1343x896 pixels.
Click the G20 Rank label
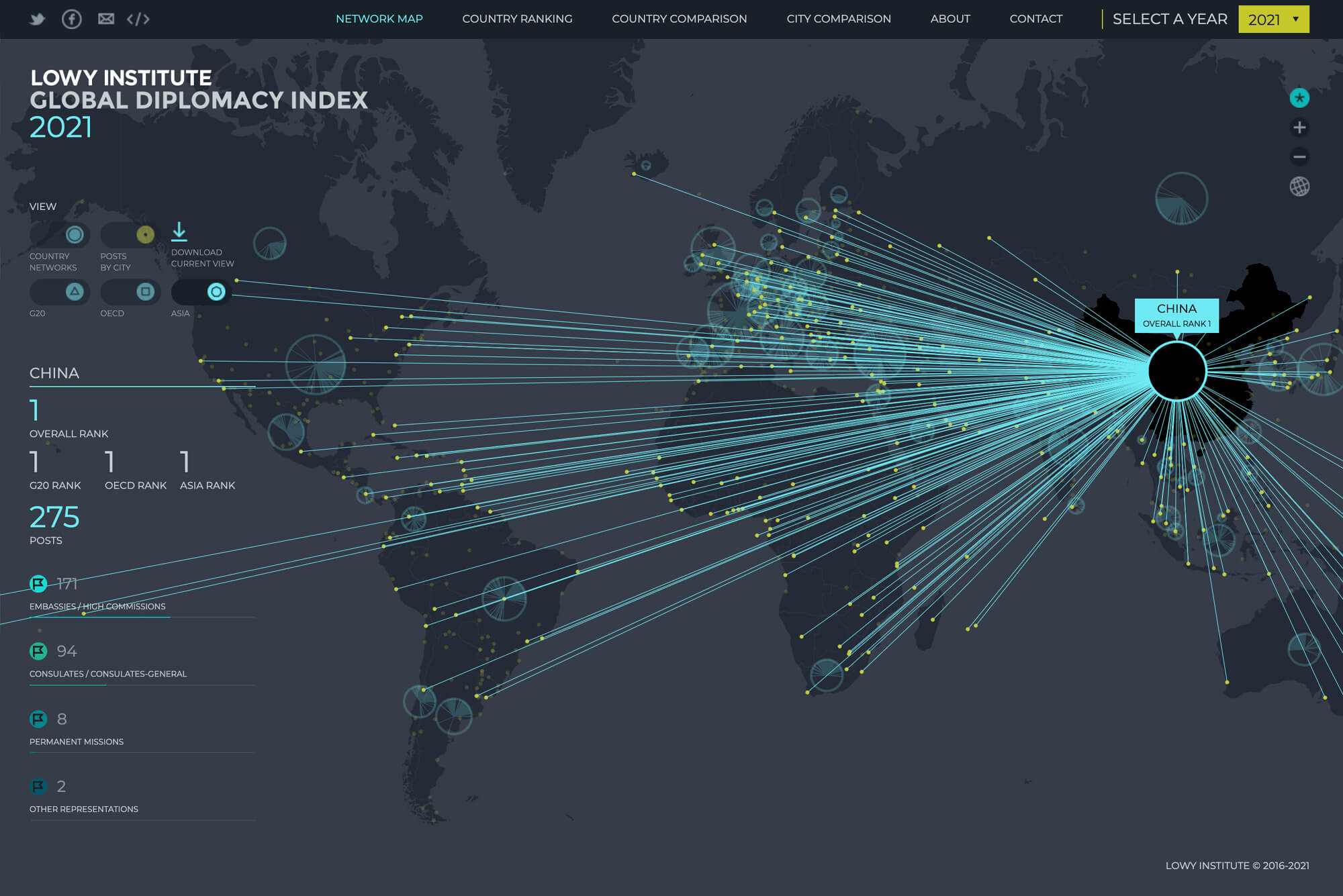(x=55, y=485)
